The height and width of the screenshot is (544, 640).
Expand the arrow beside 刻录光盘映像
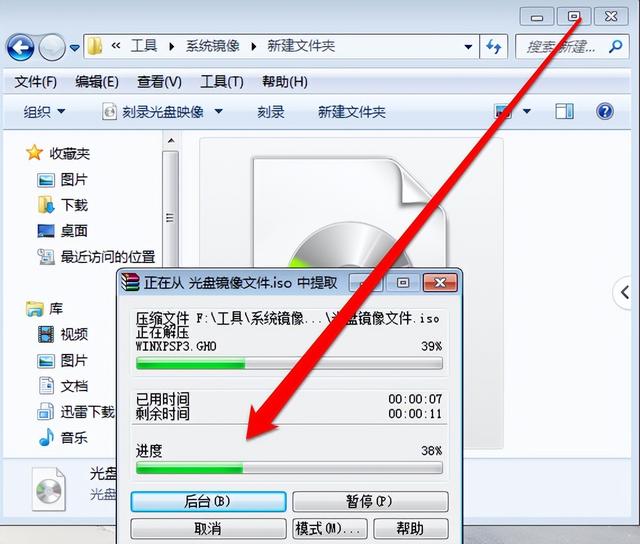[219, 111]
